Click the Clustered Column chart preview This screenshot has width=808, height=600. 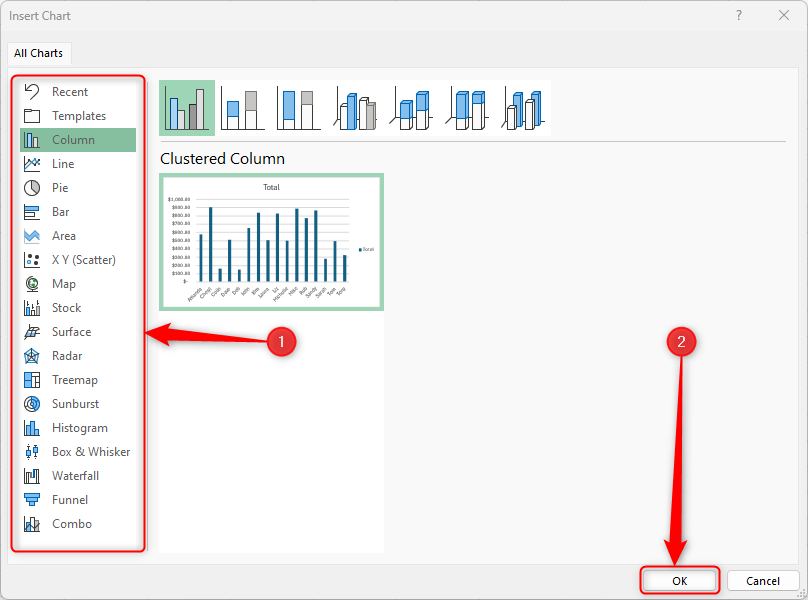click(x=272, y=243)
